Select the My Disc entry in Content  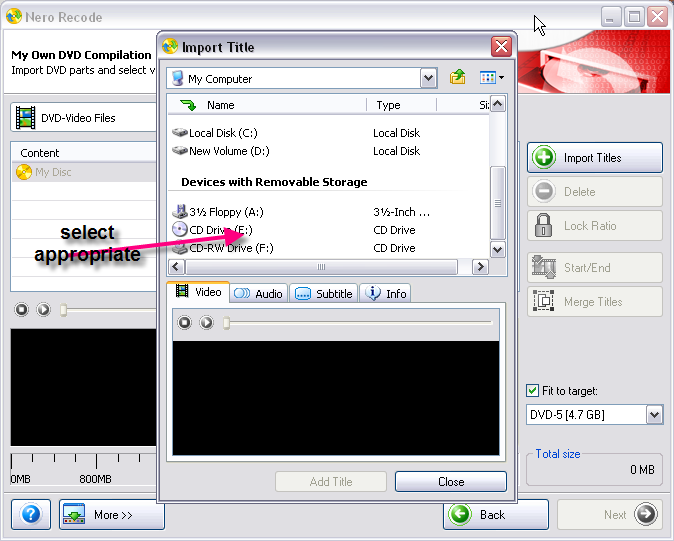[x=84, y=172]
